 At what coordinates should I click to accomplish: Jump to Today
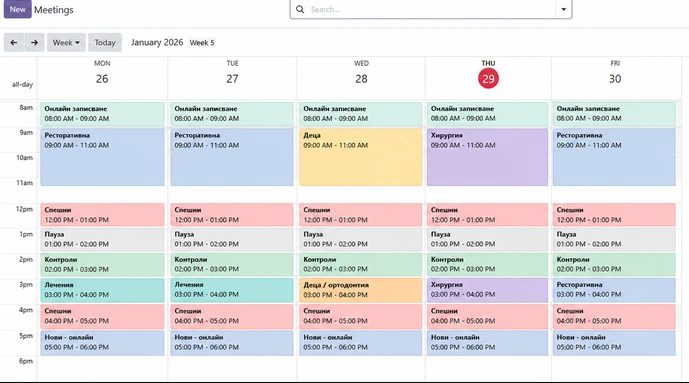(x=105, y=43)
